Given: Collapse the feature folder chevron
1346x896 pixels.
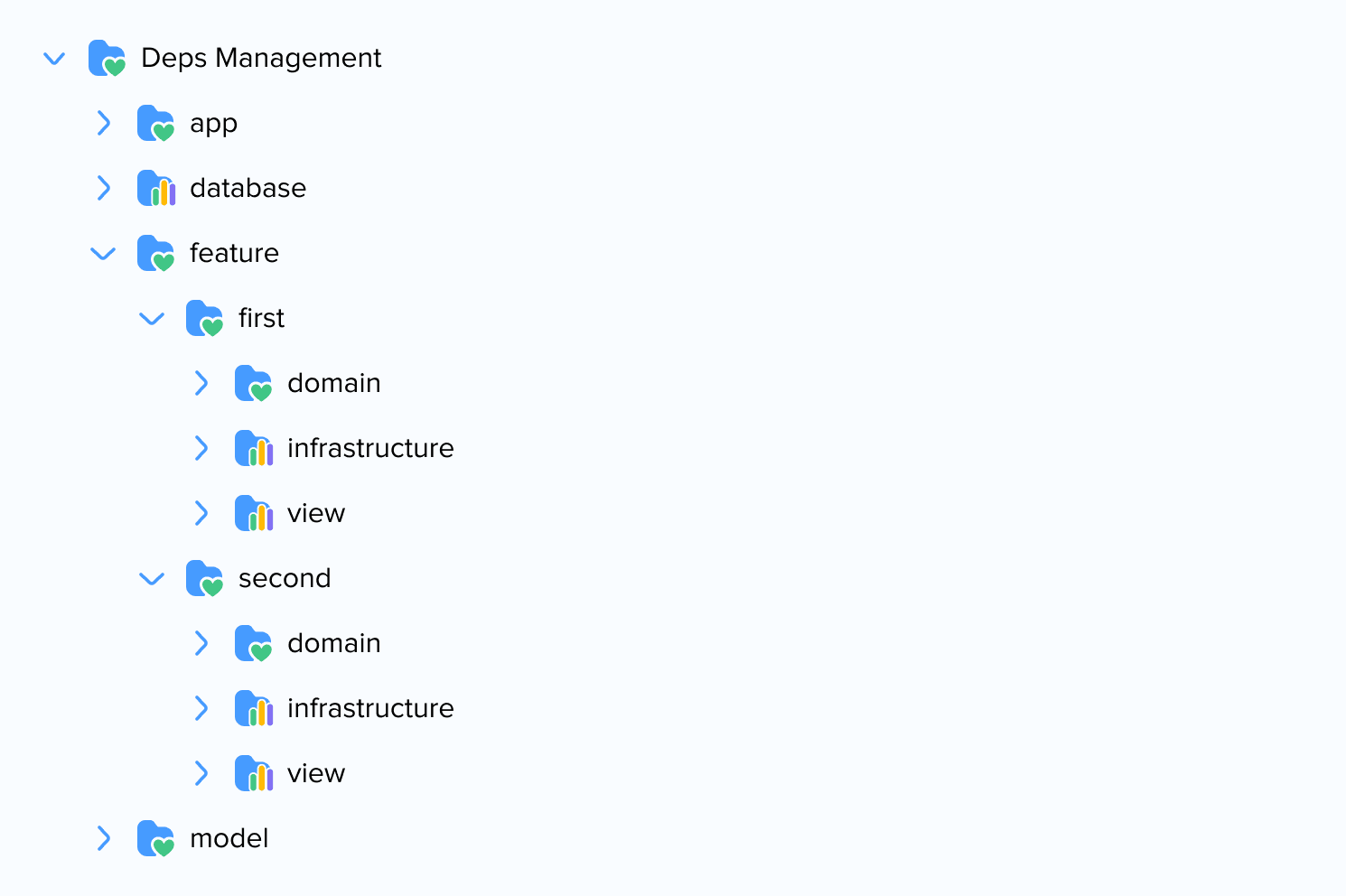Looking at the screenshot, I should (x=104, y=254).
